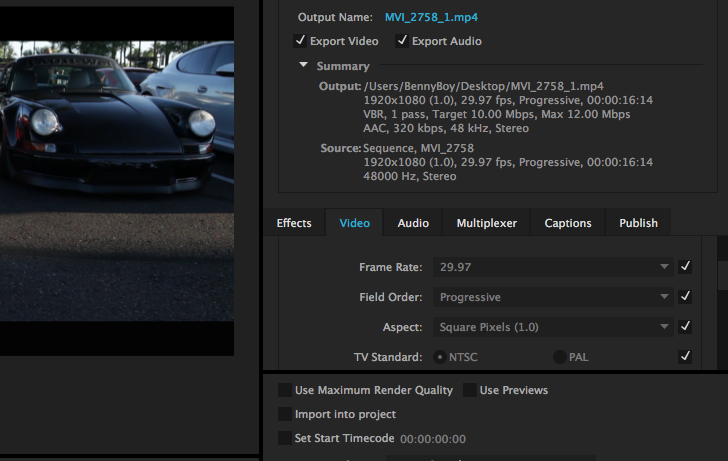Collapse the Summary section triangle
The height and width of the screenshot is (461, 728).
click(x=304, y=65)
